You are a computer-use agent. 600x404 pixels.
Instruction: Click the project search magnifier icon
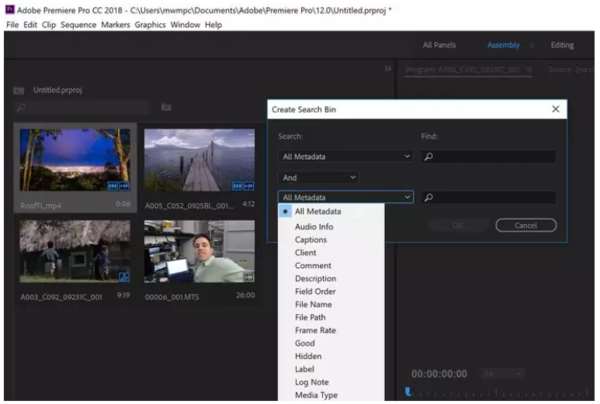click(21, 108)
